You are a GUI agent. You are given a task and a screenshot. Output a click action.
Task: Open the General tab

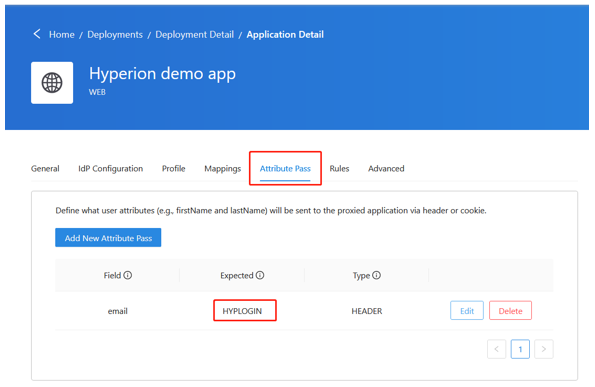(45, 168)
